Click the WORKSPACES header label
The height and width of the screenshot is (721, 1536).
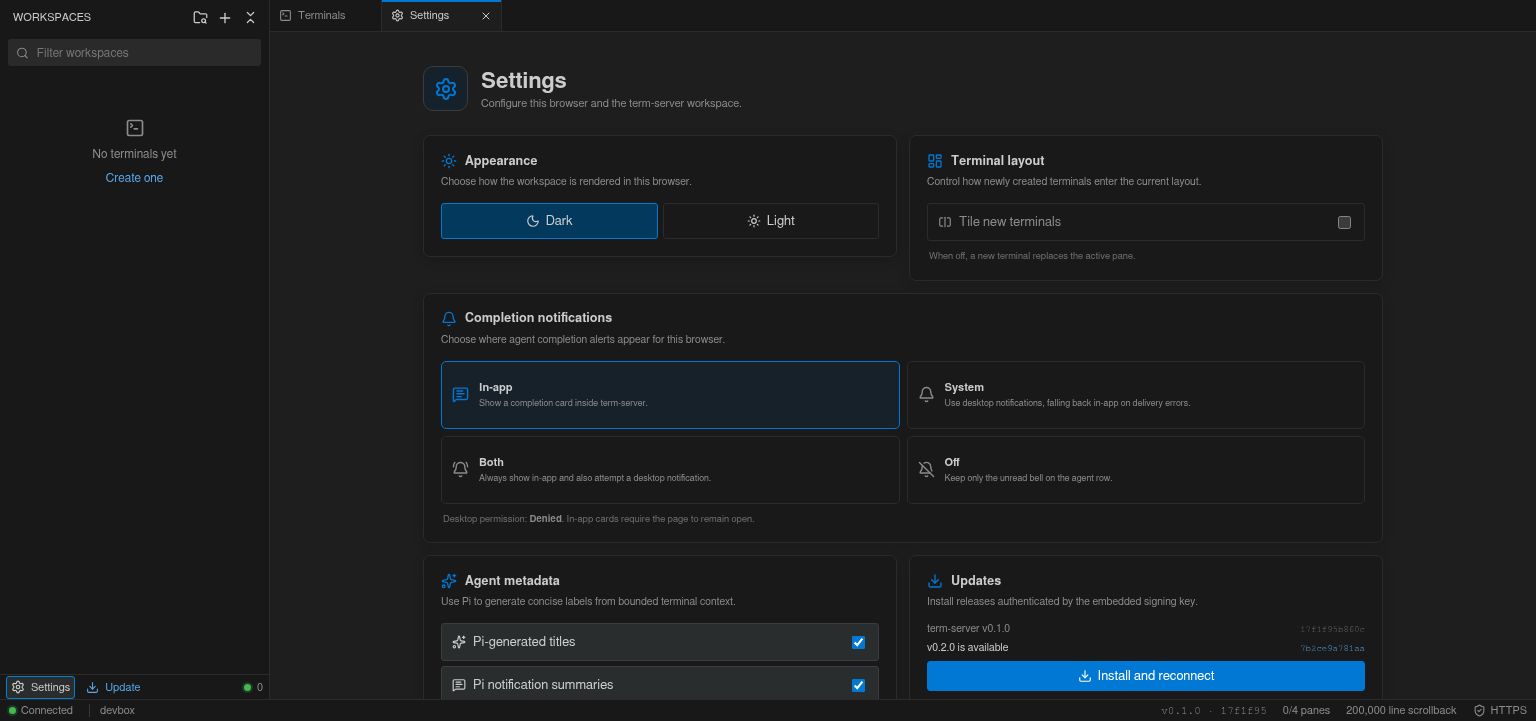tap(52, 17)
